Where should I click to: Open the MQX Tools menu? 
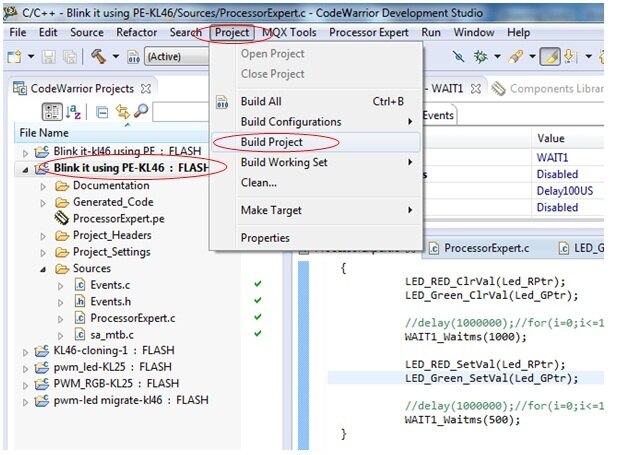pyautogui.click(x=289, y=32)
